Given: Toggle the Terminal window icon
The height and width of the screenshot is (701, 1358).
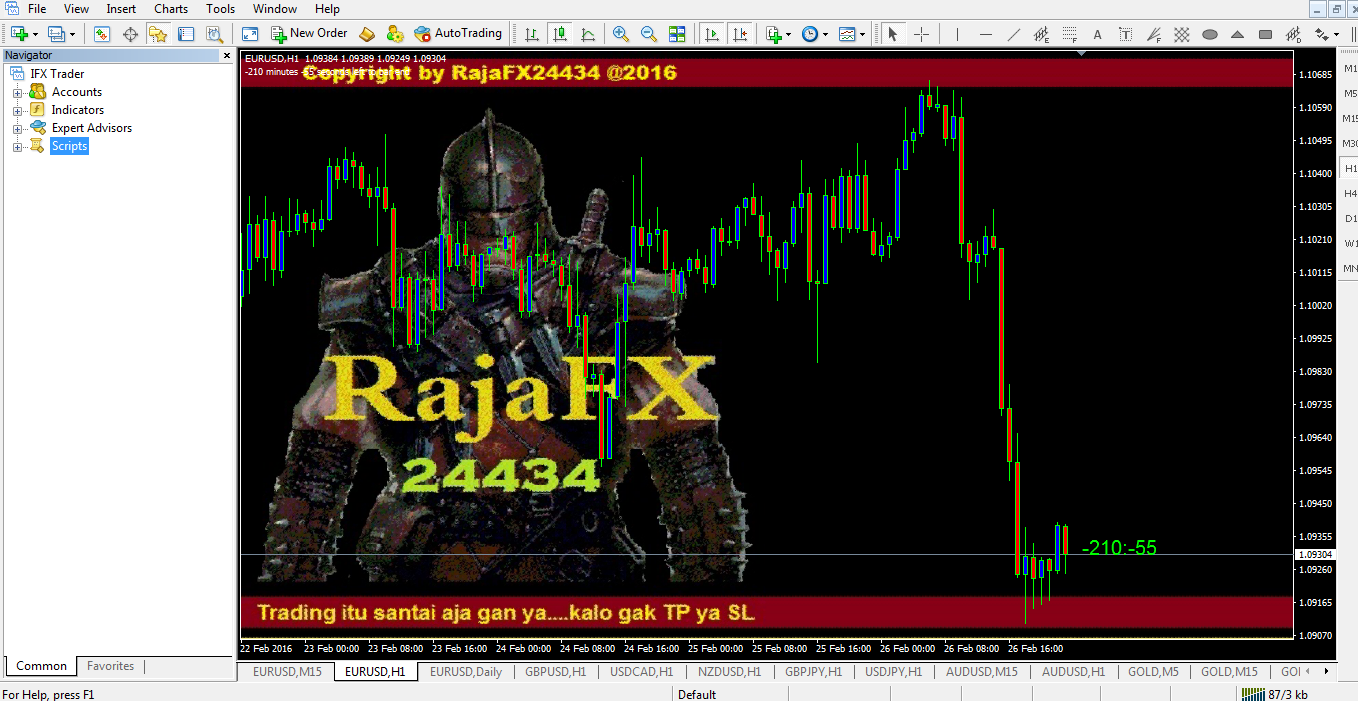Looking at the screenshot, I should coord(186,34).
